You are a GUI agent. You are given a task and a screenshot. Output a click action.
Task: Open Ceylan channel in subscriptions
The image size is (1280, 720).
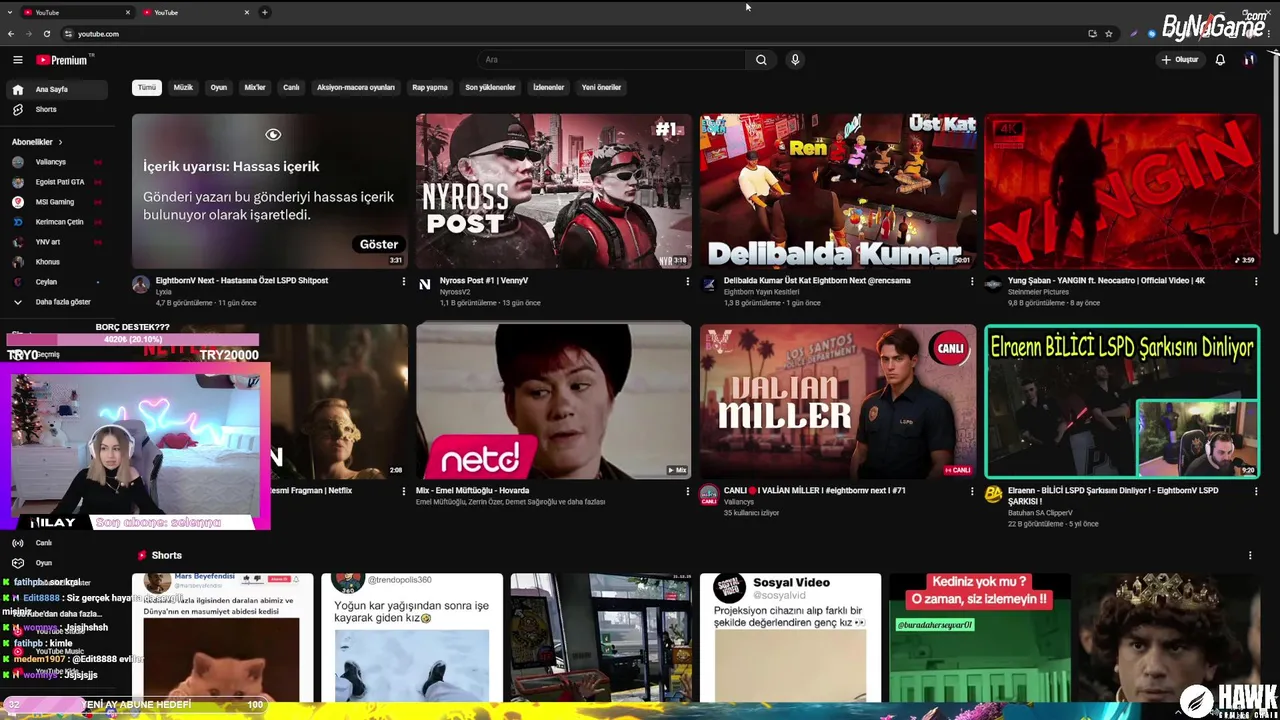coord(56,282)
